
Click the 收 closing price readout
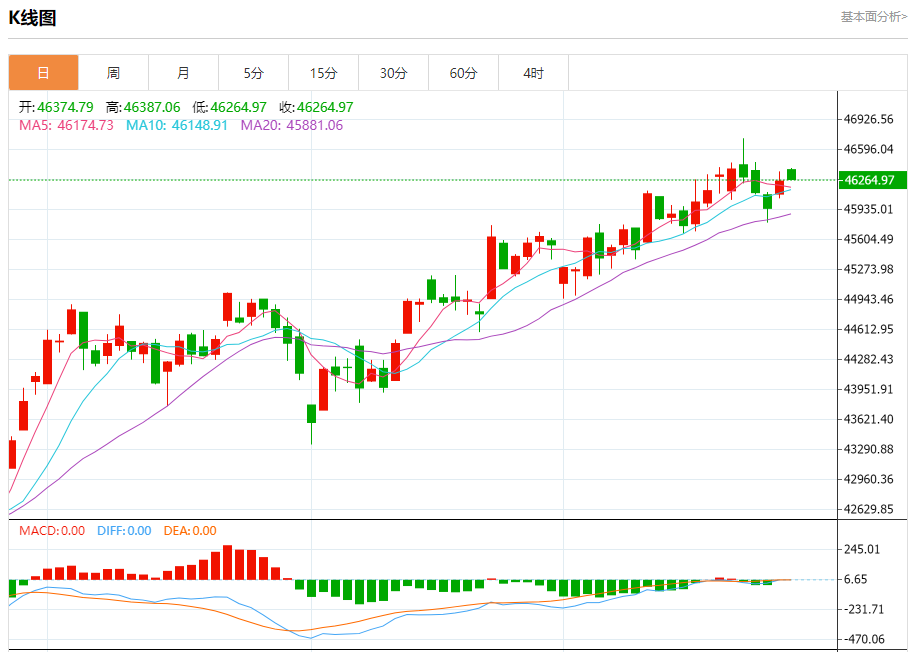click(x=316, y=107)
